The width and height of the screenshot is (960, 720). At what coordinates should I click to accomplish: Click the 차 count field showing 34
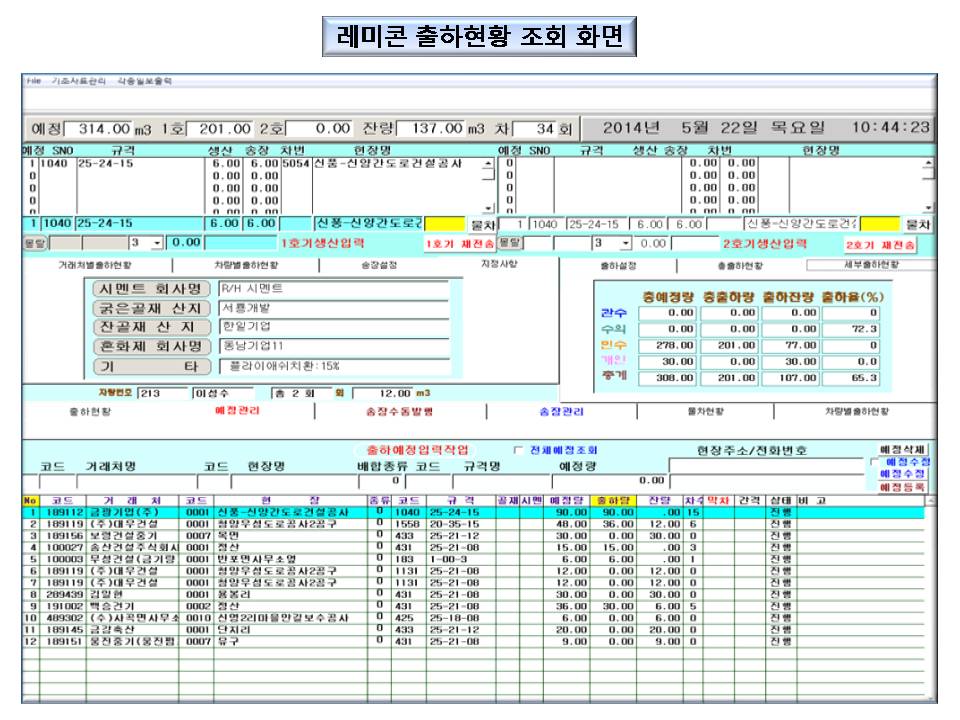[x=534, y=129]
